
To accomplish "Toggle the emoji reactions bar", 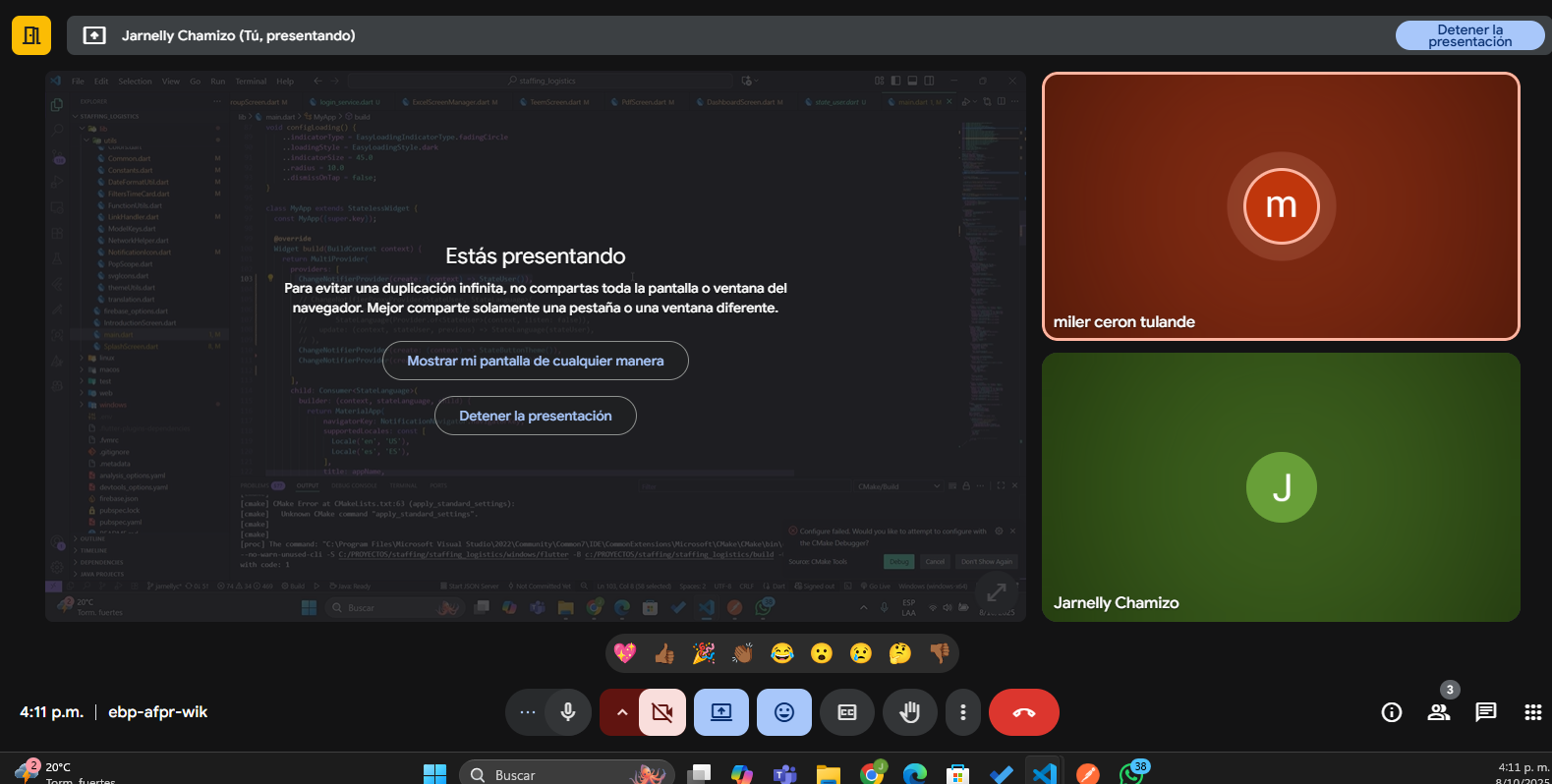I will point(784,712).
